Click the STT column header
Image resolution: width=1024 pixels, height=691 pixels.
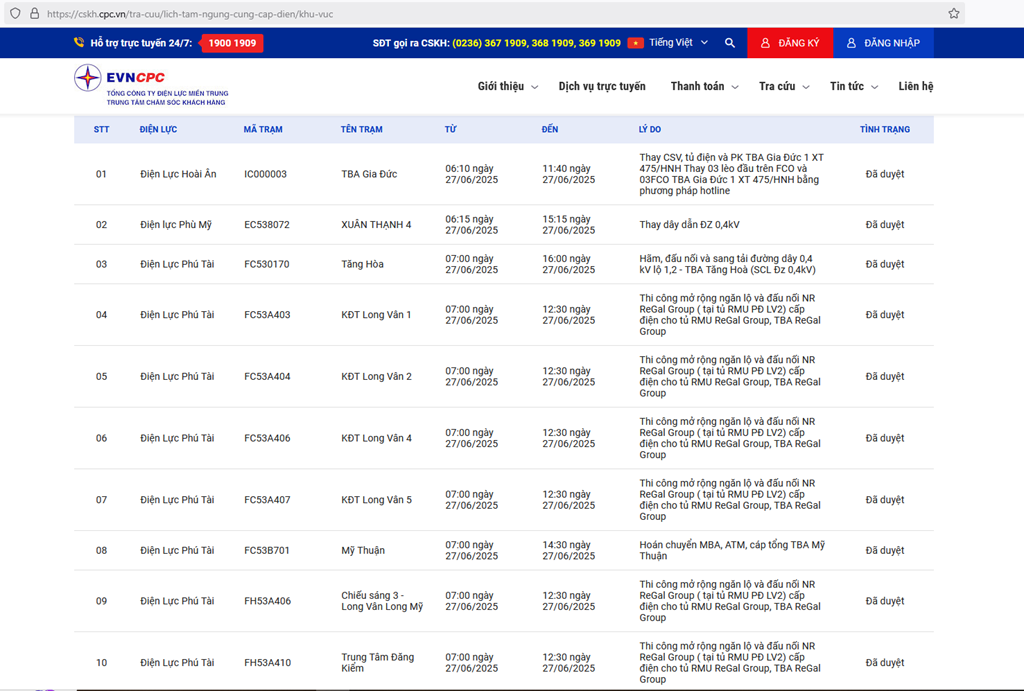[101, 129]
